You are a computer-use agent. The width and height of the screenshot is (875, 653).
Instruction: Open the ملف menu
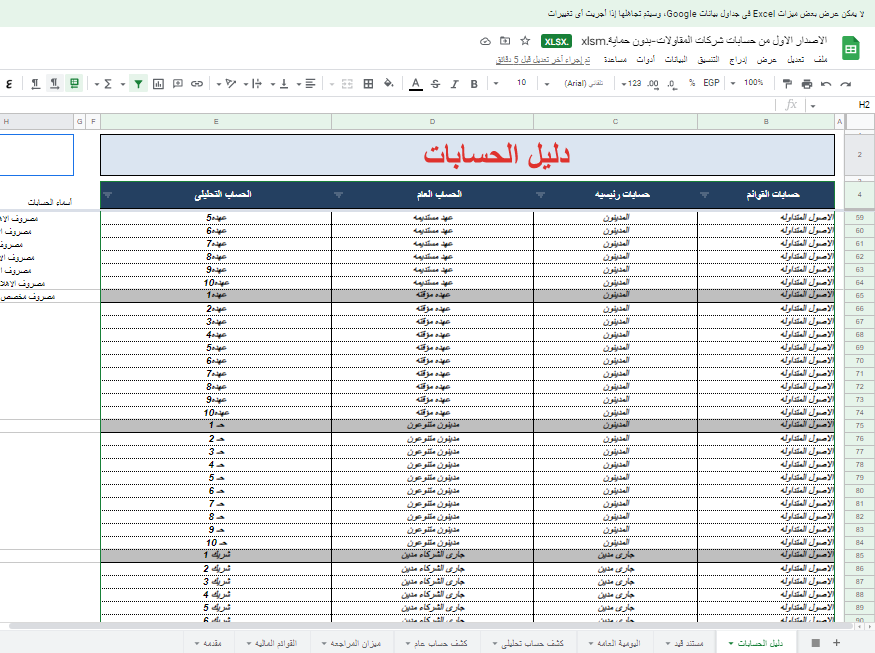click(821, 60)
